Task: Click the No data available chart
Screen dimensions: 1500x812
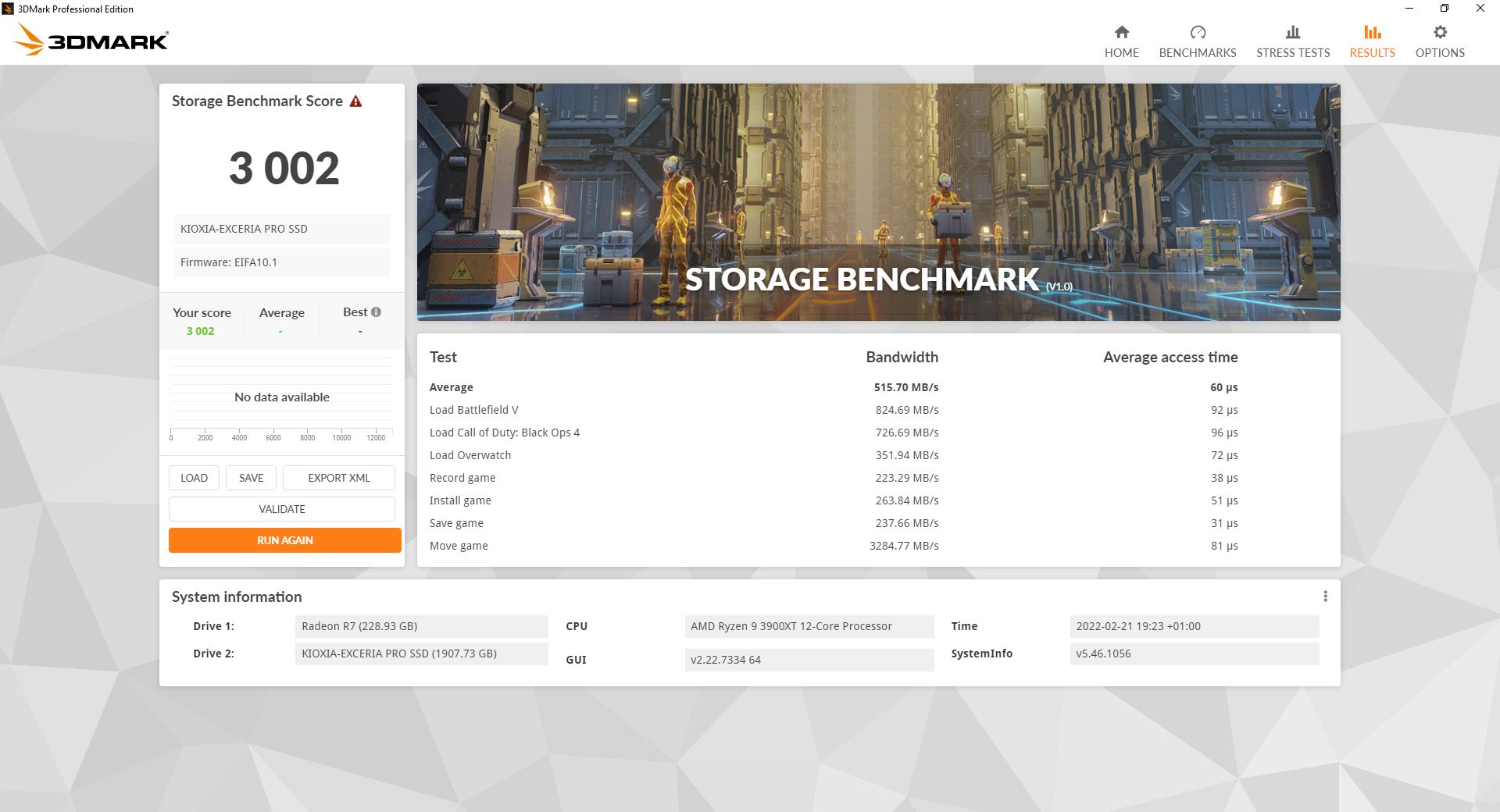Action: click(x=281, y=397)
